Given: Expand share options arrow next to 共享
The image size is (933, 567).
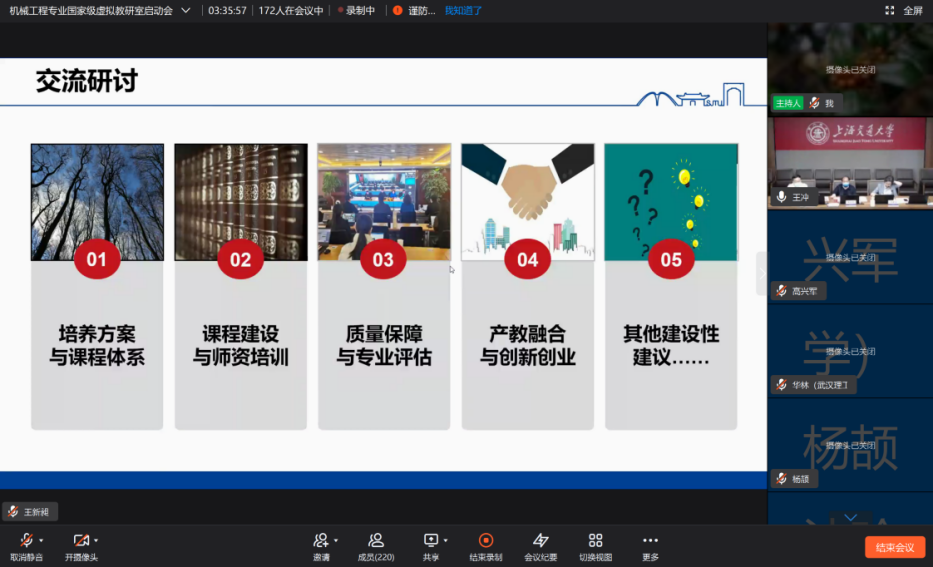Looking at the screenshot, I should [x=446, y=540].
